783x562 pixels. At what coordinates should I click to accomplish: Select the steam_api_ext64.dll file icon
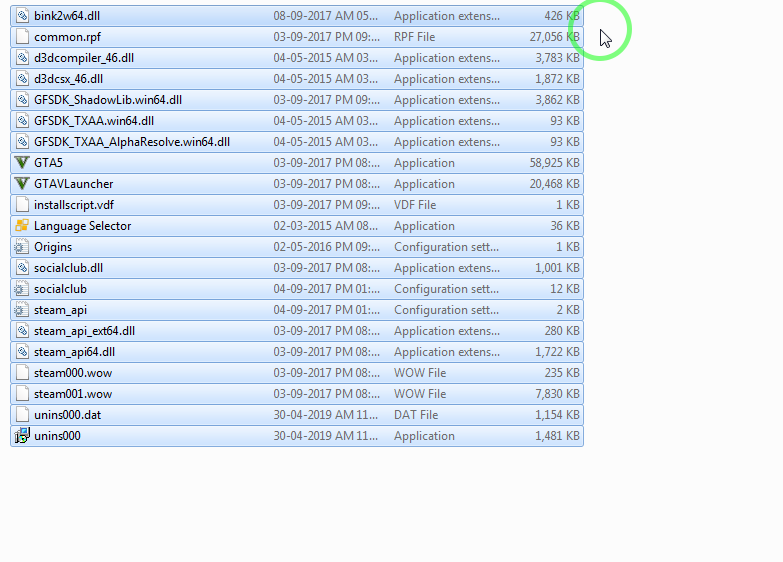pyautogui.click(x=22, y=331)
